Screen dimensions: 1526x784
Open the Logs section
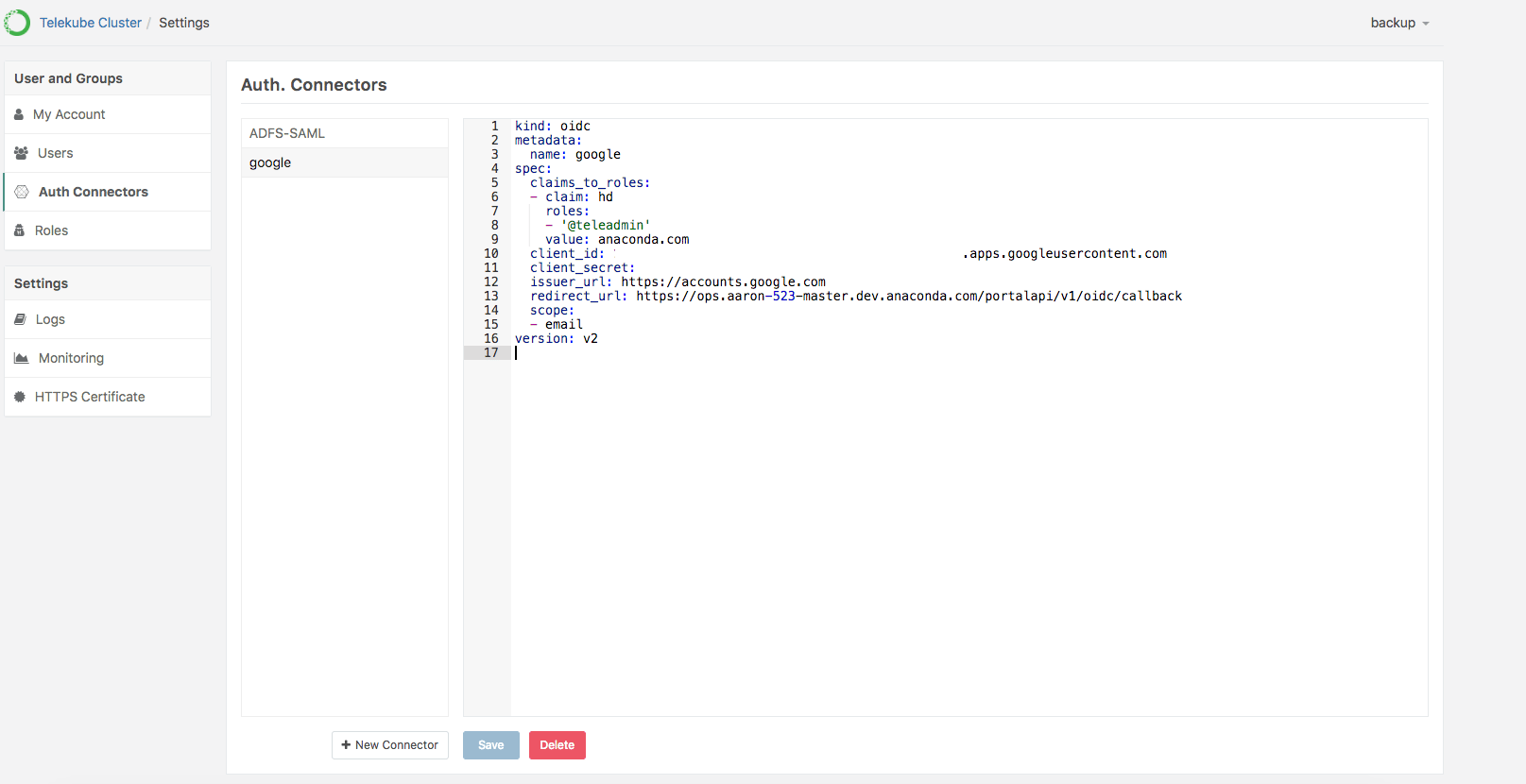click(x=108, y=319)
